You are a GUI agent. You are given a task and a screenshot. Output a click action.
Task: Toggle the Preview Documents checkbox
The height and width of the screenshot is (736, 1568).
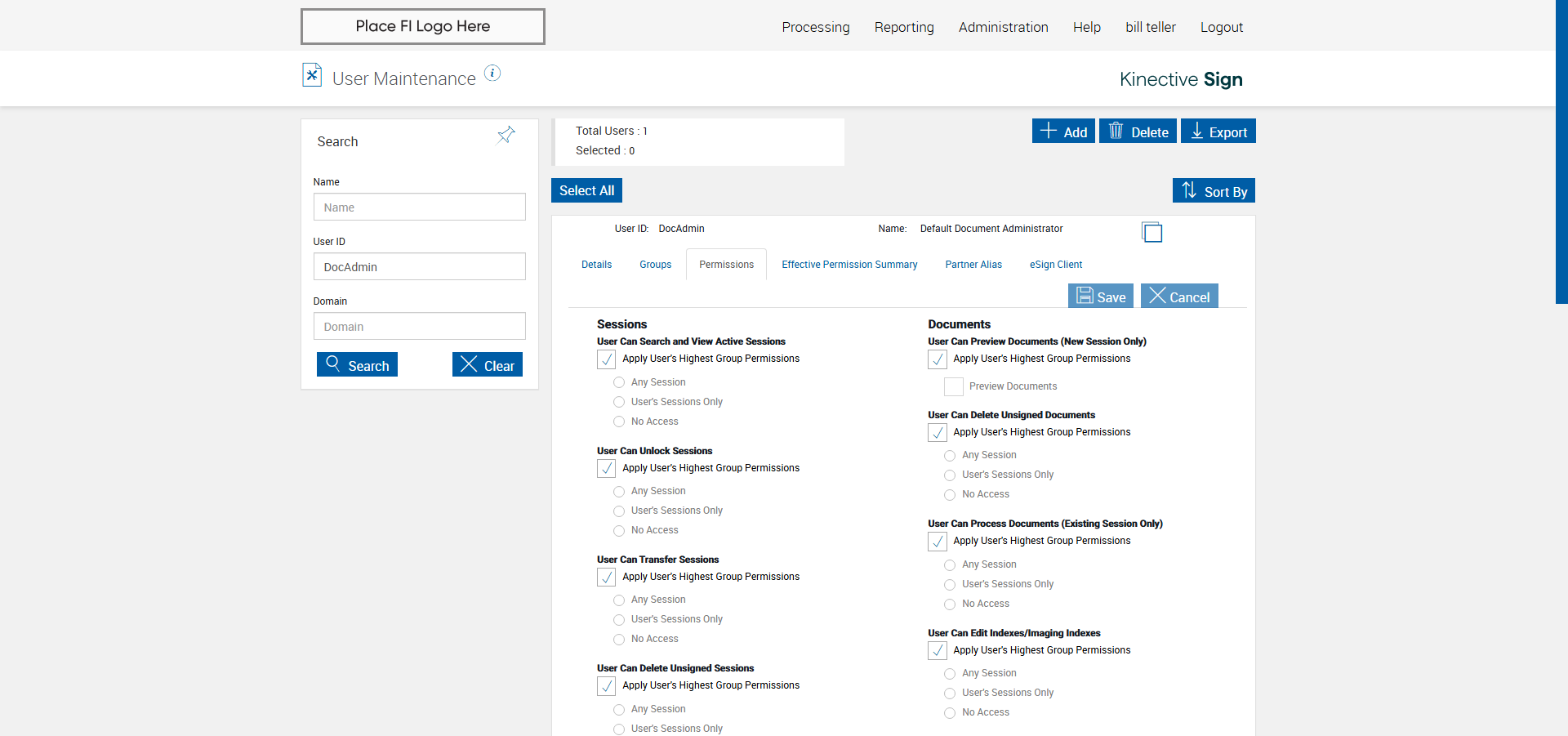tap(954, 386)
